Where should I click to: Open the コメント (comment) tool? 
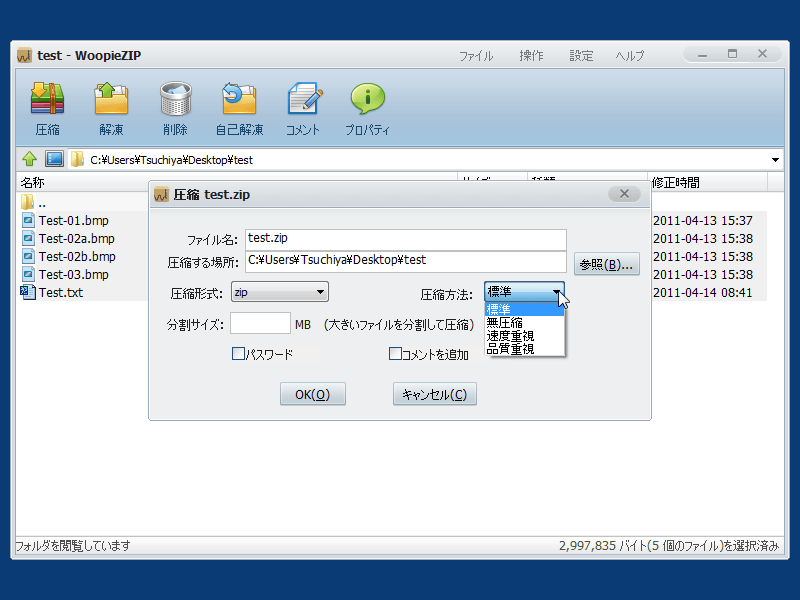pyautogui.click(x=305, y=98)
